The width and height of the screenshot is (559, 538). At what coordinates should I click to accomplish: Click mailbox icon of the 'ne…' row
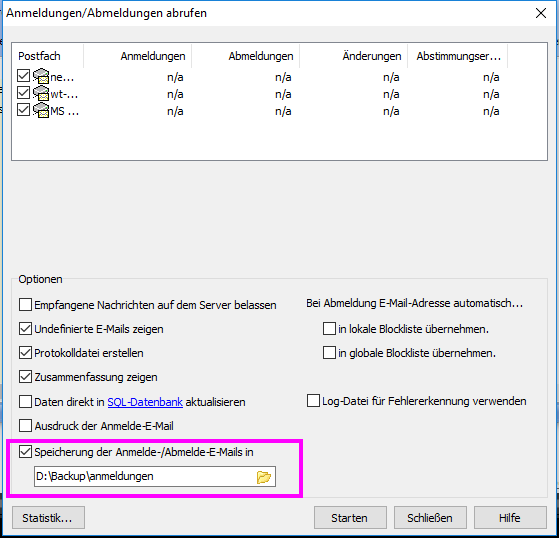tap(41, 76)
